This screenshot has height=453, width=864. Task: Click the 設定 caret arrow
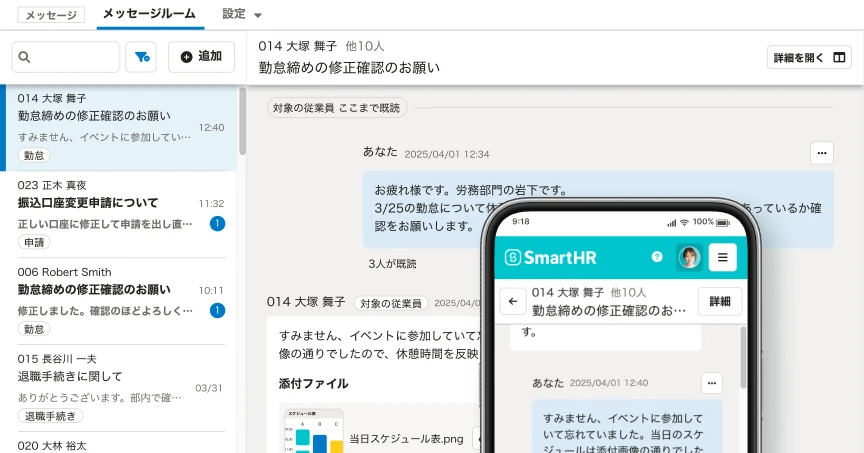(x=257, y=15)
